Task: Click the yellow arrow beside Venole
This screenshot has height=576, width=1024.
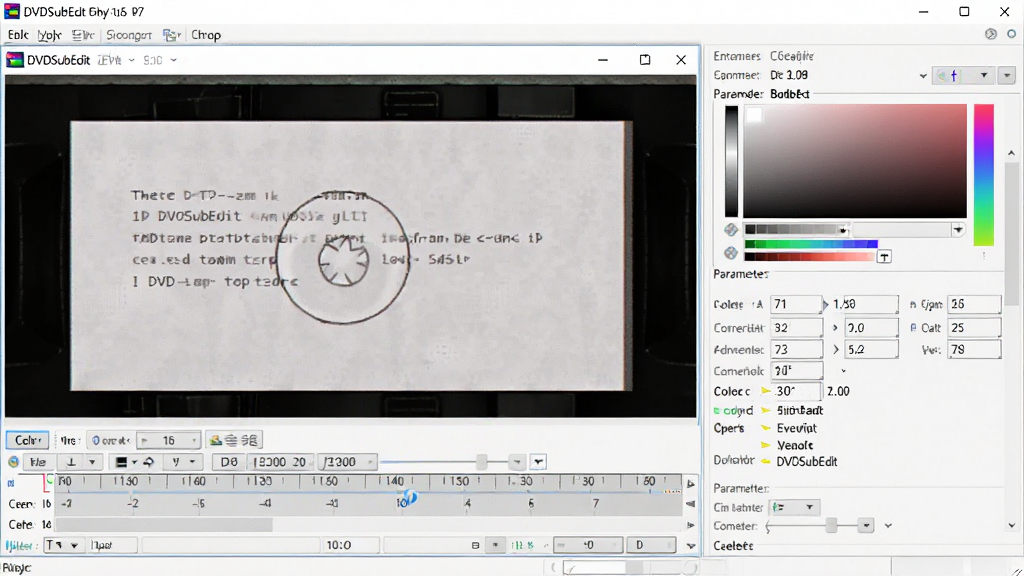Action: pos(766,445)
